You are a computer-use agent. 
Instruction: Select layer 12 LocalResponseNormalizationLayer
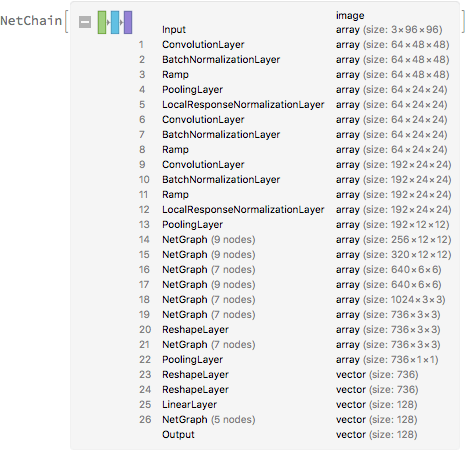(x=243, y=210)
